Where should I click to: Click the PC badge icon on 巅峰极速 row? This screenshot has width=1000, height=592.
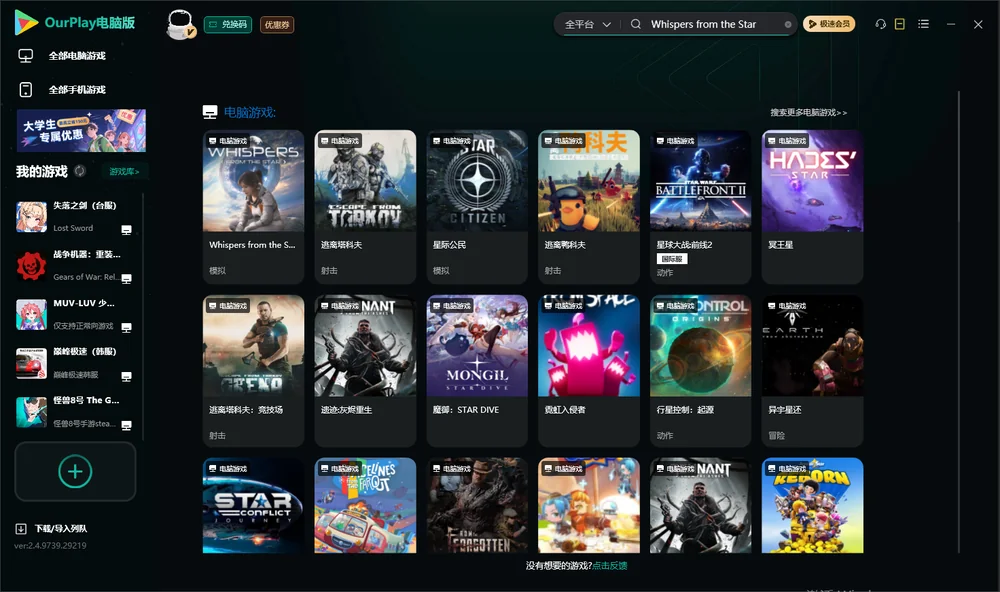point(126,376)
